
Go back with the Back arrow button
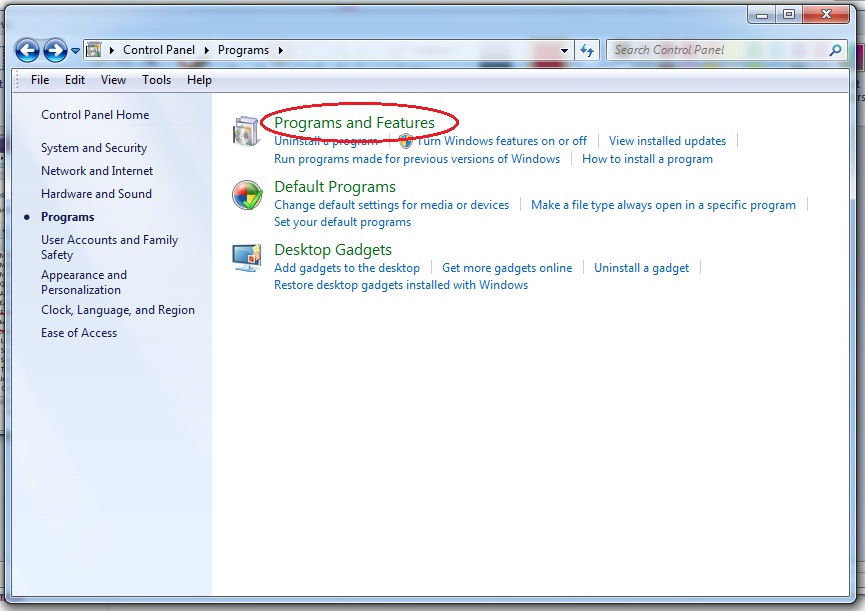click(x=27, y=51)
